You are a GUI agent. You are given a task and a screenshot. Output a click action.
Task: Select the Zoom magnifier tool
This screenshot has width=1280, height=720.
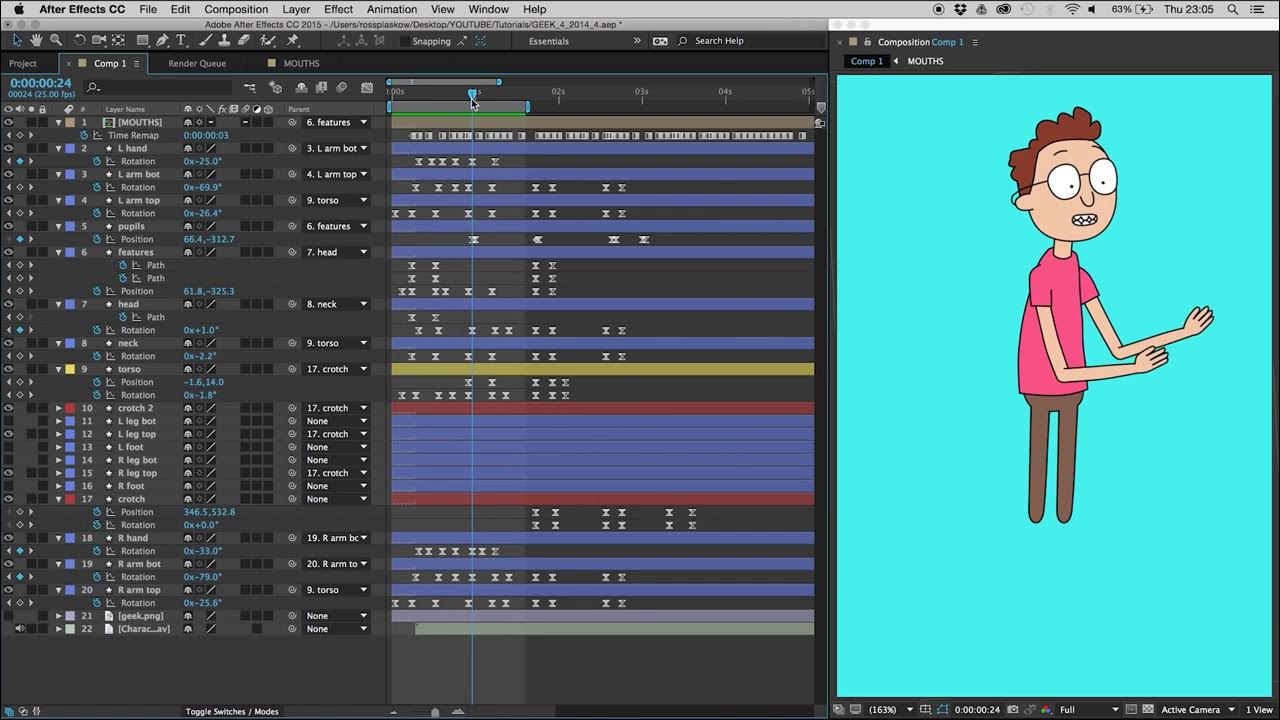point(55,41)
